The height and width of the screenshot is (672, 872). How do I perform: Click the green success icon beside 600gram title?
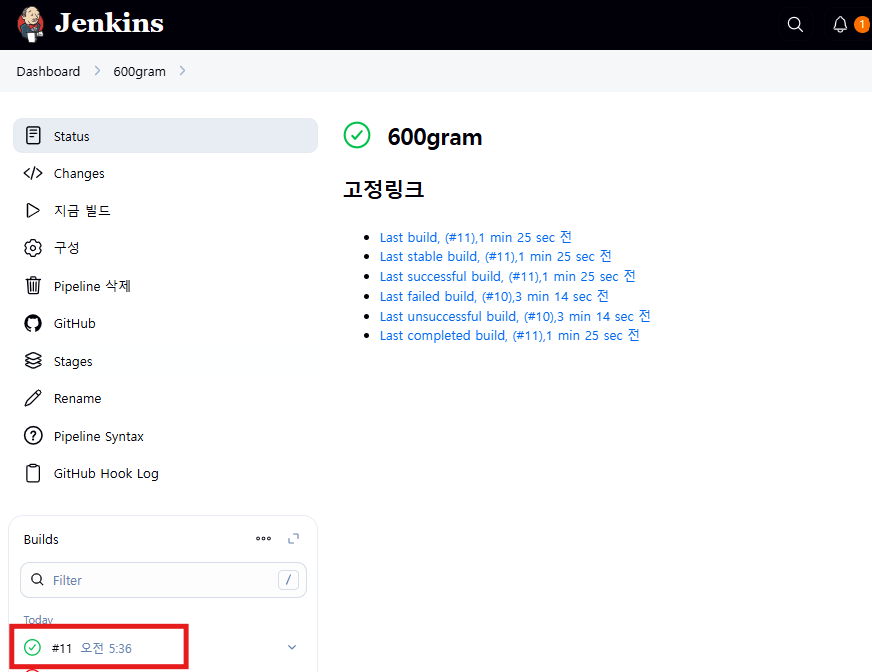tap(356, 135)
